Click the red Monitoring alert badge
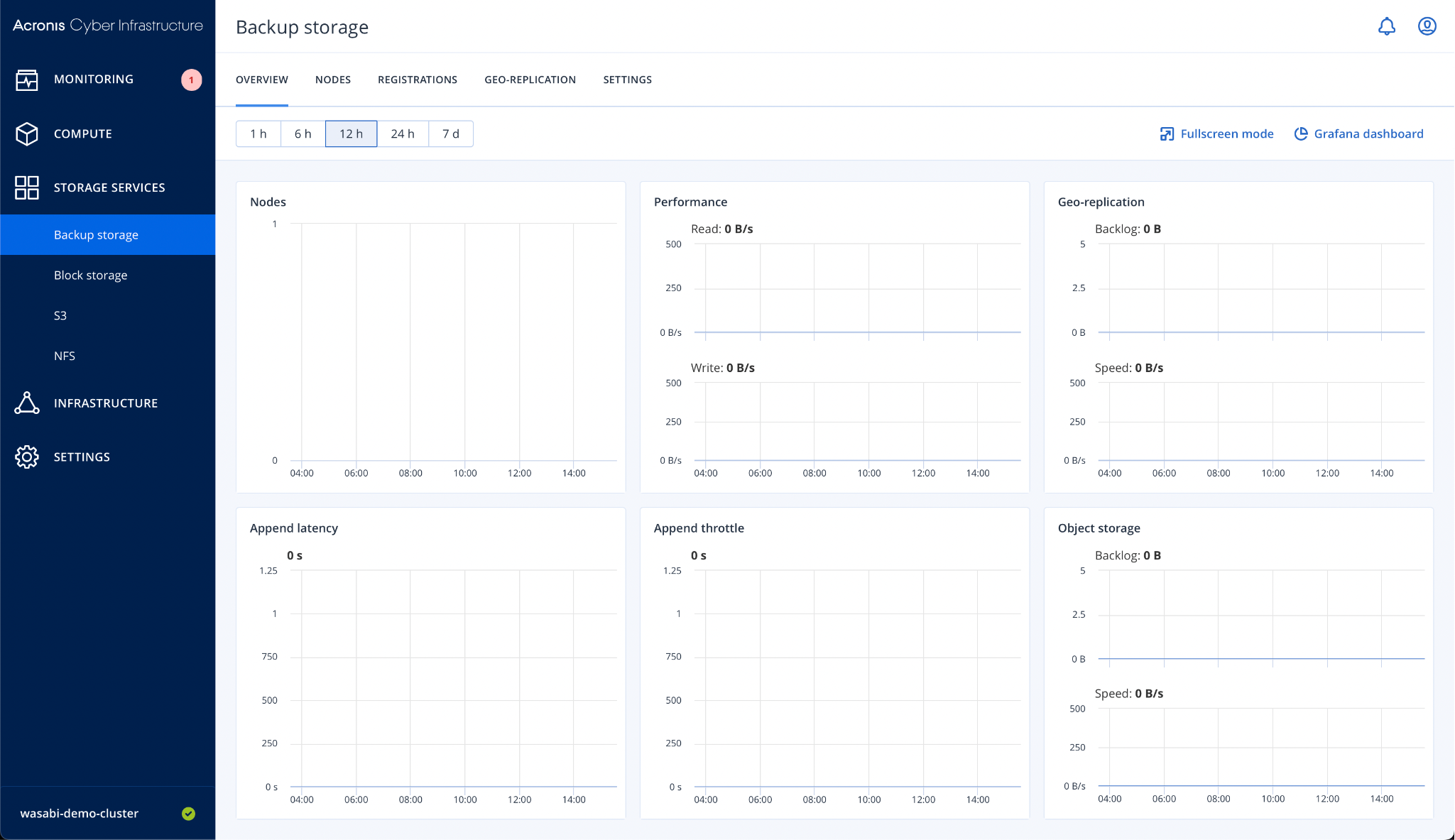The width and height of the screenshot is (1455, 840). pyautogui.click(x=191, y=80)
